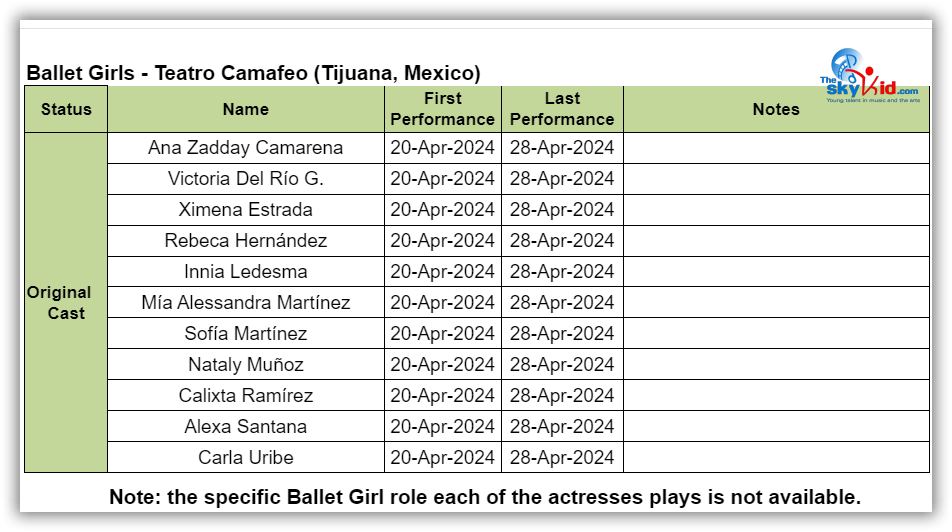This screenshot has height=532, width=952.
Task: Select the Innia Ledesma name cell
Action: (x=246, y=271)
